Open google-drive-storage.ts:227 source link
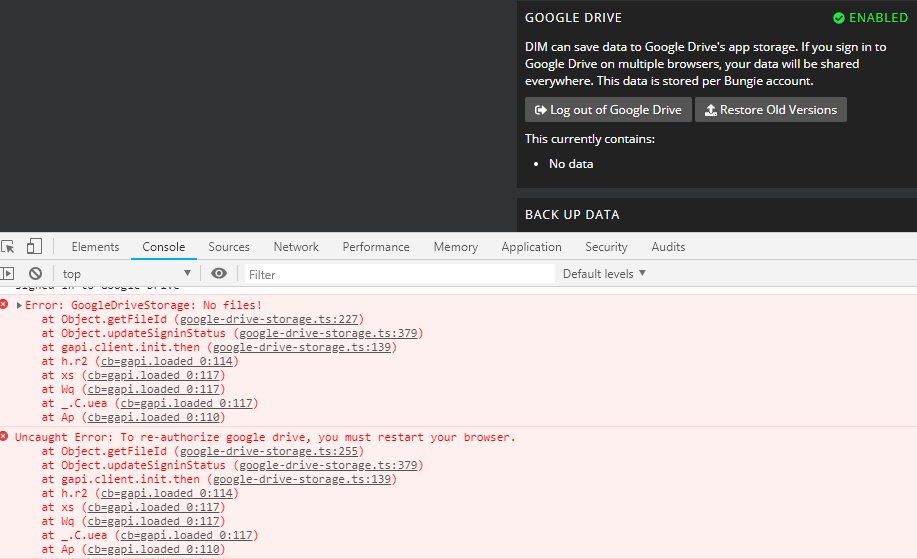The image size is (917, 559). [269, 319]
